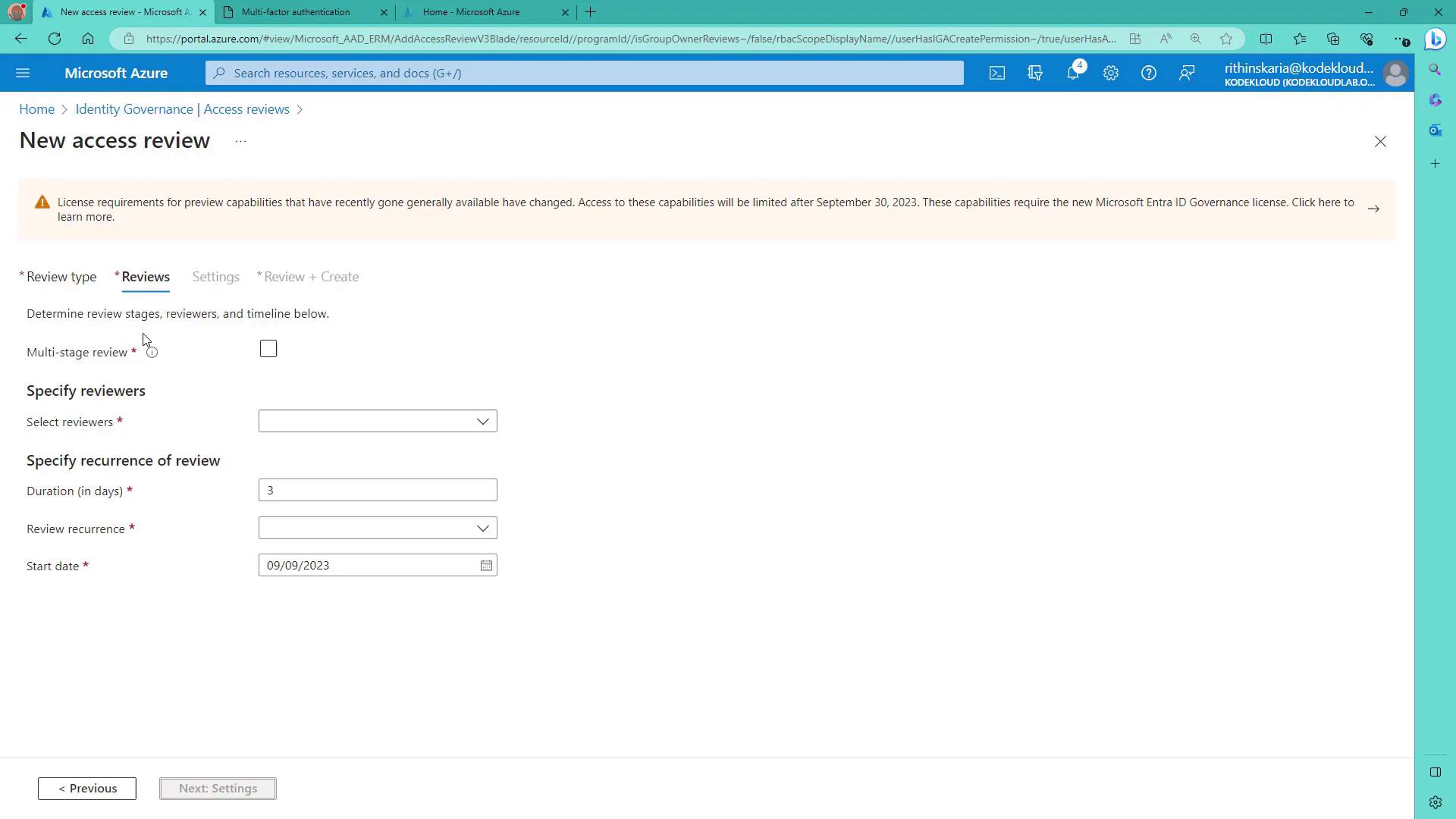
Task: Click the Duration in days field
Action: 377,491
